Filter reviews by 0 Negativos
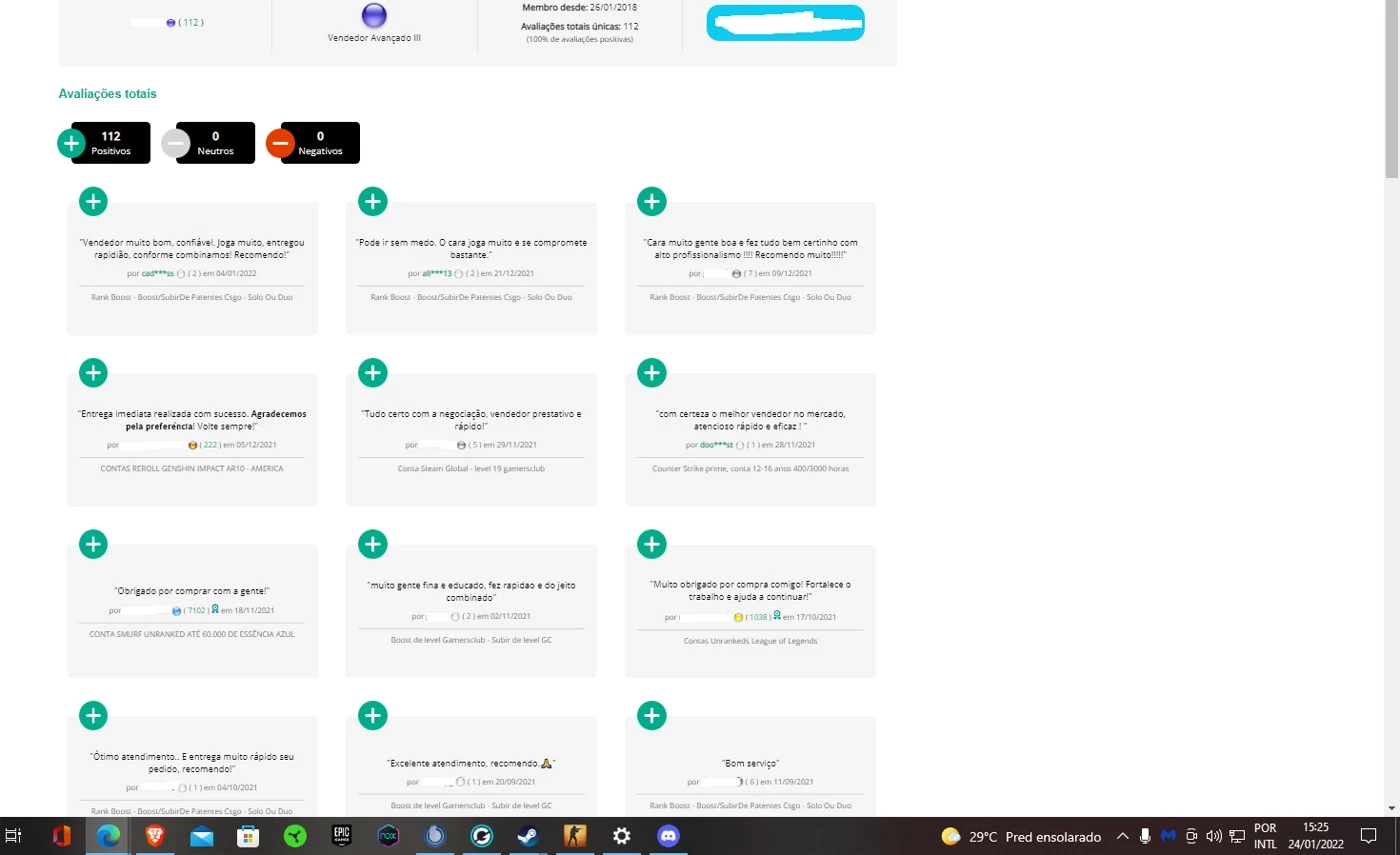Screen dimensions: 1400x855 pos(320,143)
